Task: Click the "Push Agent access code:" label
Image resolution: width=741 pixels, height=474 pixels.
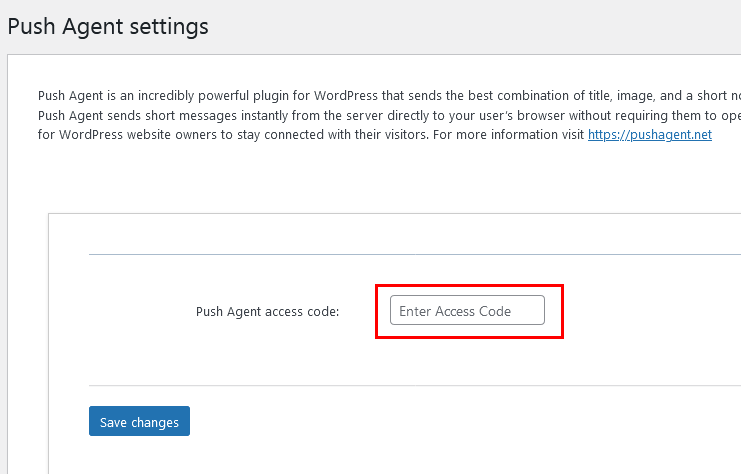Action: point(267,311)
